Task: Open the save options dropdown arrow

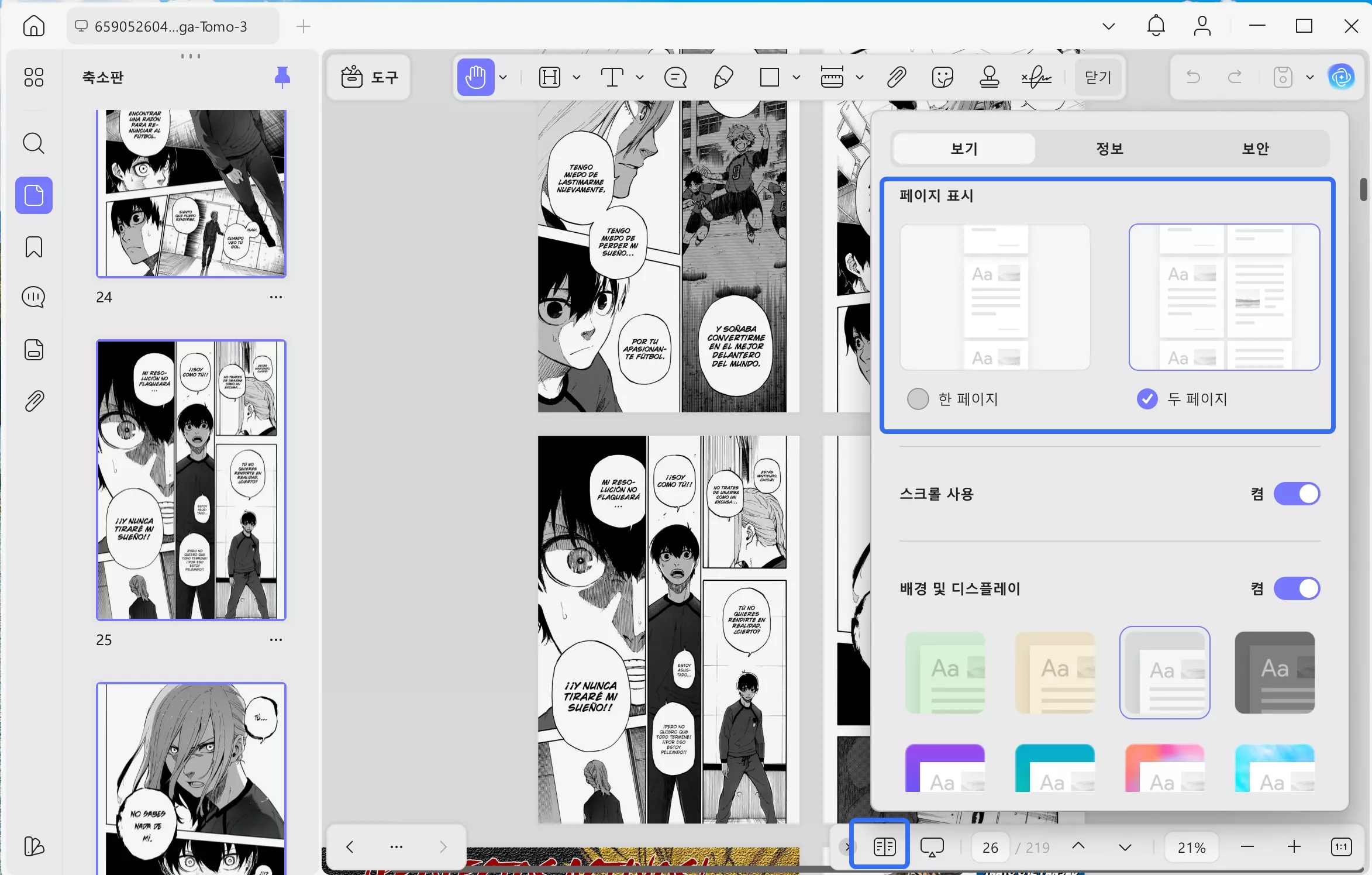Action: tap(1310, 77)
